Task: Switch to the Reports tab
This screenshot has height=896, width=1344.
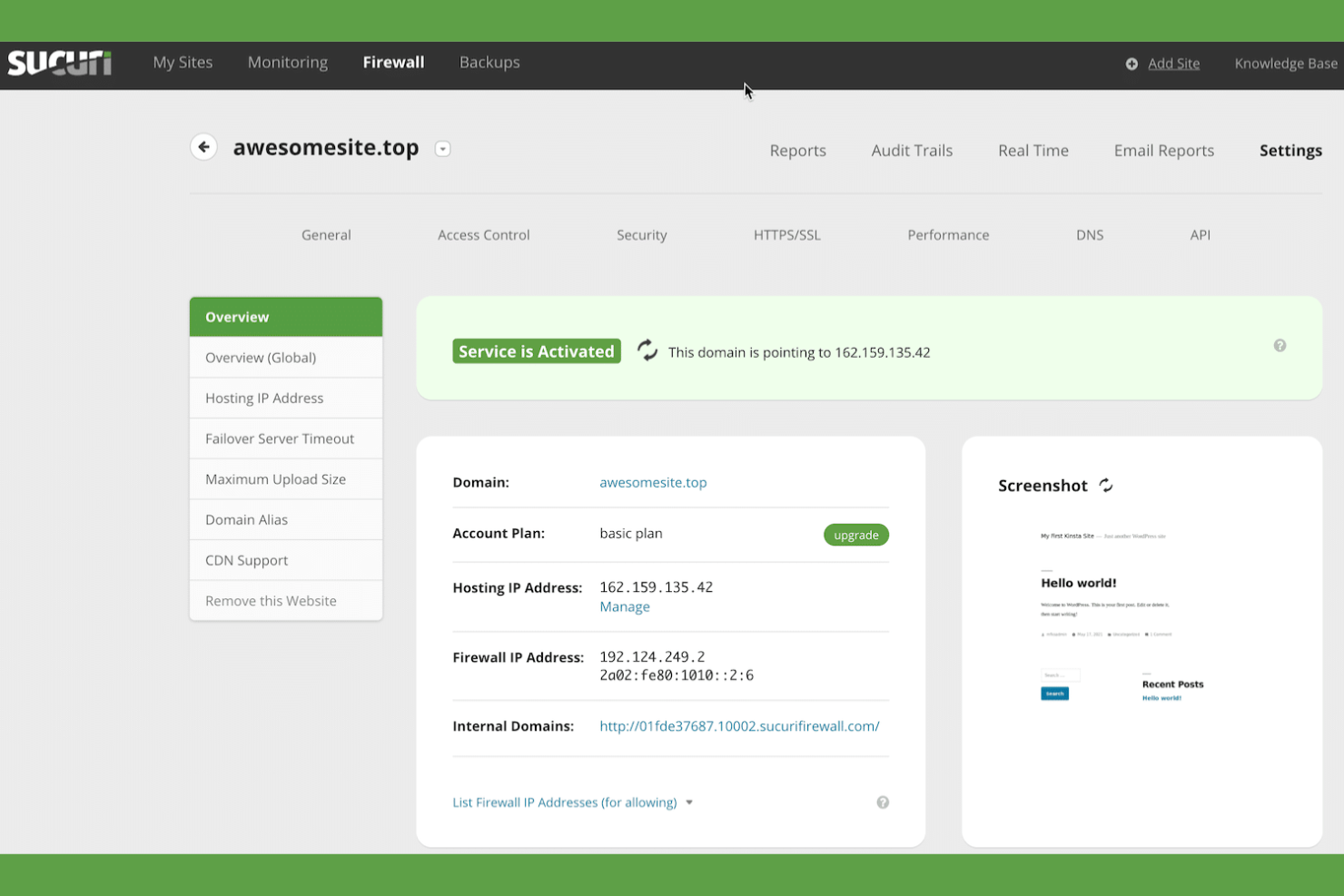Action: click(798, 151)
